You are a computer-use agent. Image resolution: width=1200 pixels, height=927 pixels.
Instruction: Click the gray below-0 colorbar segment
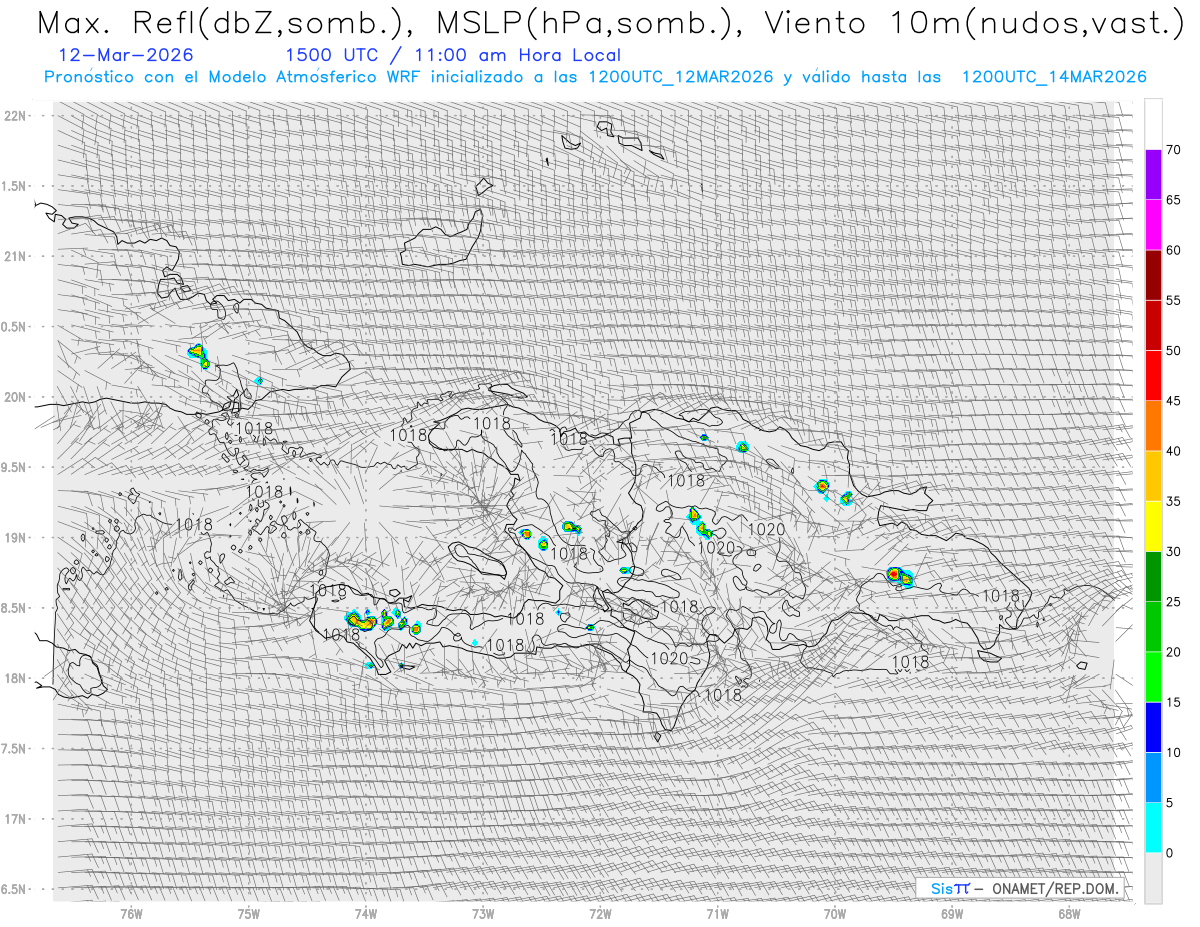pos(1153,877)
